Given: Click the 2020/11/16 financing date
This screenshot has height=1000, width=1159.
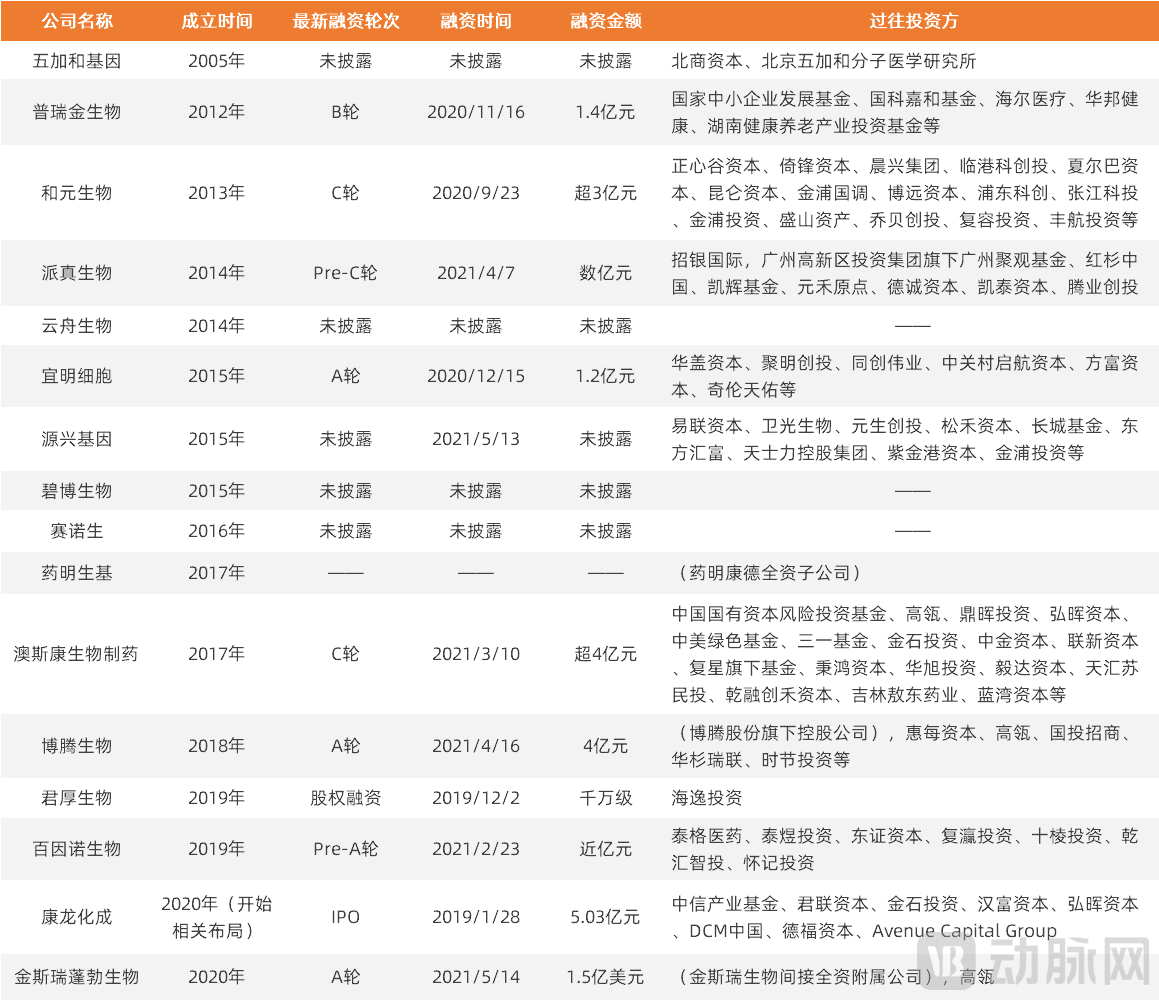Looking at the screenshot, I should 476,112.
